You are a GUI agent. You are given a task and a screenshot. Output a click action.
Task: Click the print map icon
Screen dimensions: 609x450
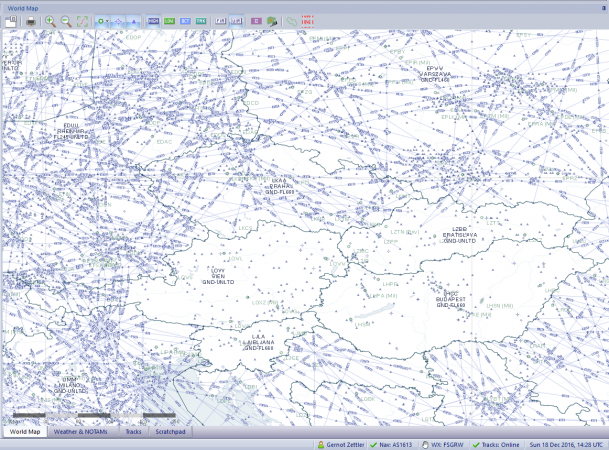(x=31, y=20)
